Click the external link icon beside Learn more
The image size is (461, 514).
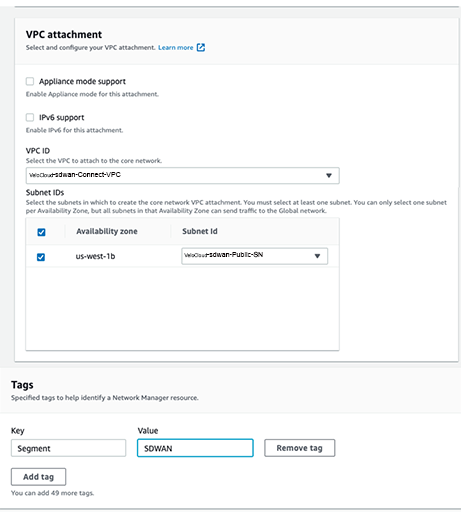point(201,48)
